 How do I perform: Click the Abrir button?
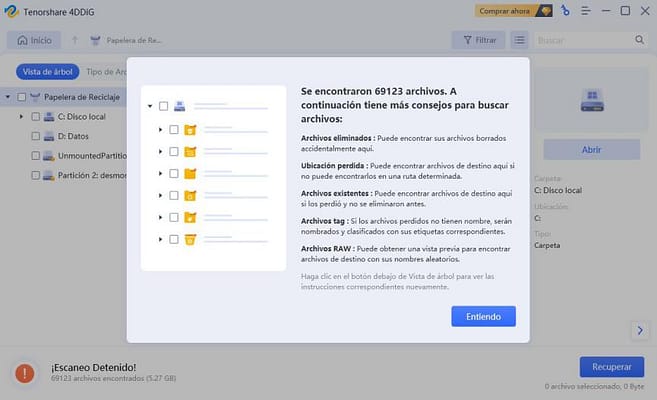click(x=591, y=150)
